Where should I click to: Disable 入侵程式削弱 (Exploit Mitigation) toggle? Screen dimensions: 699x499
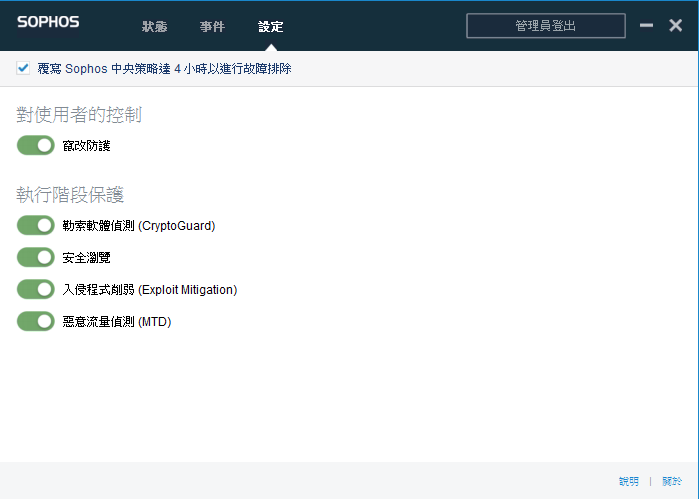pos(35,290)
